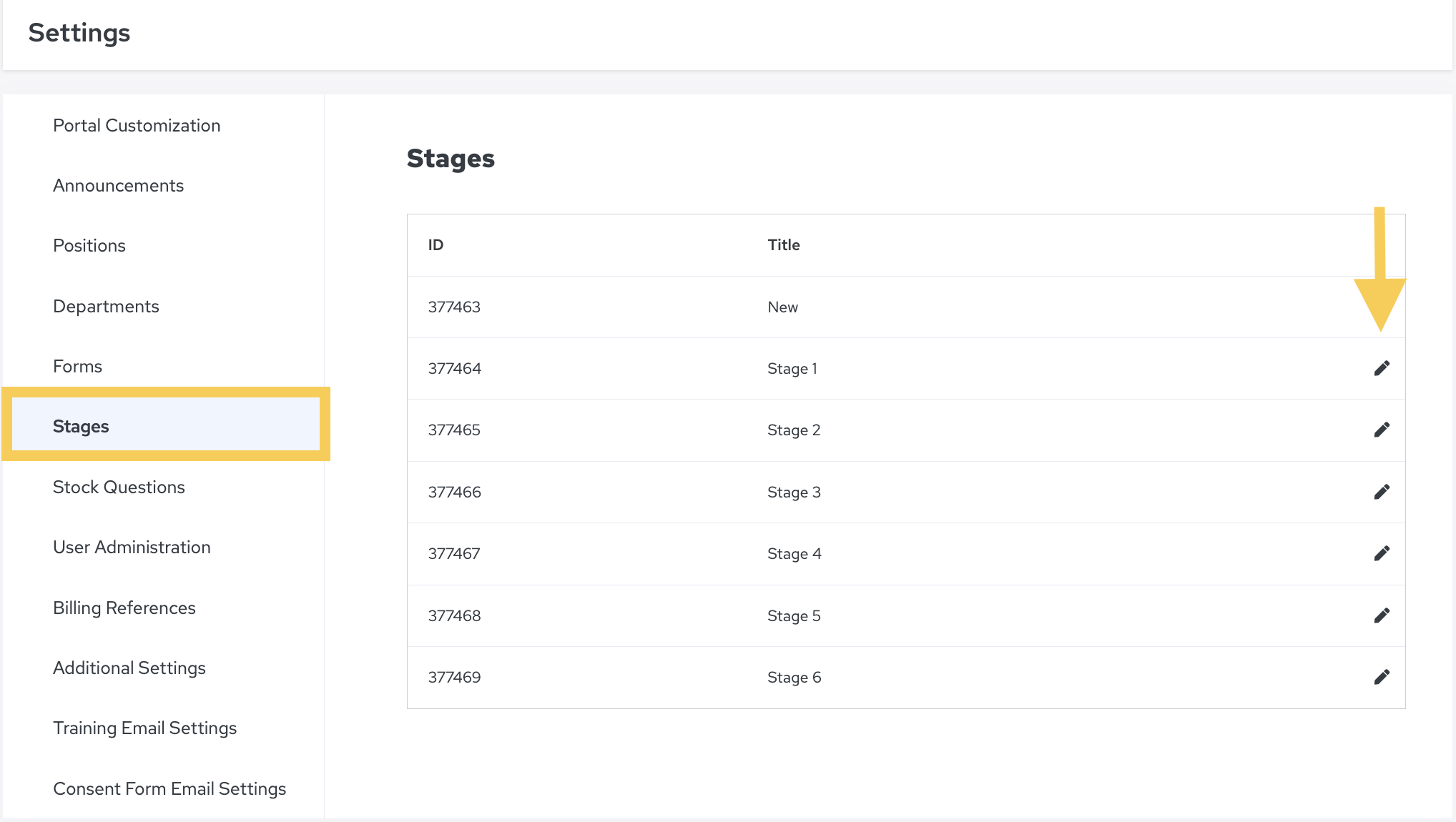Open Billing References page
The height and width of the screenshot is (822, 1456).
coord(124,608)
